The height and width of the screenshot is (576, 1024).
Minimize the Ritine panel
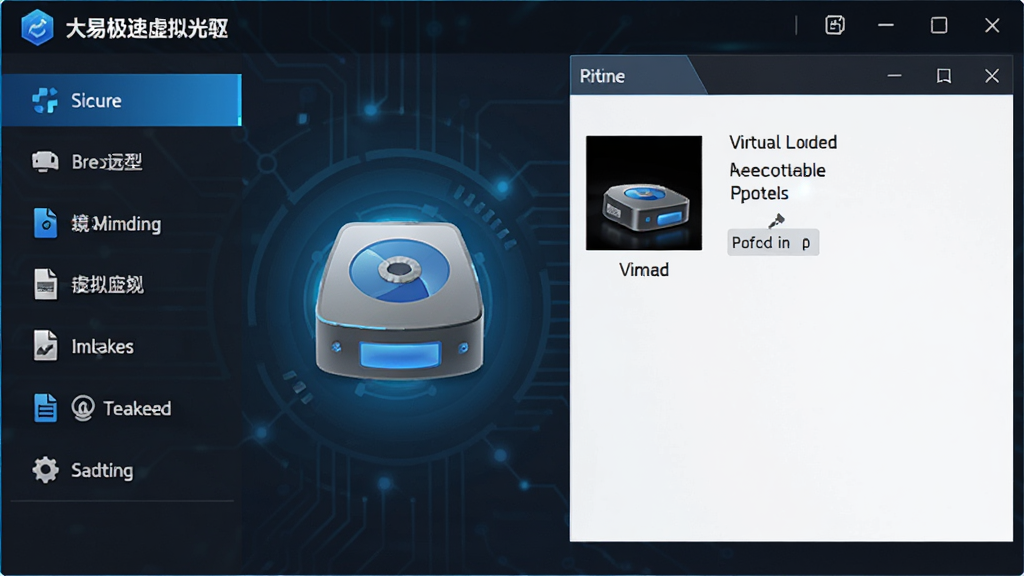tap(894, 76)
